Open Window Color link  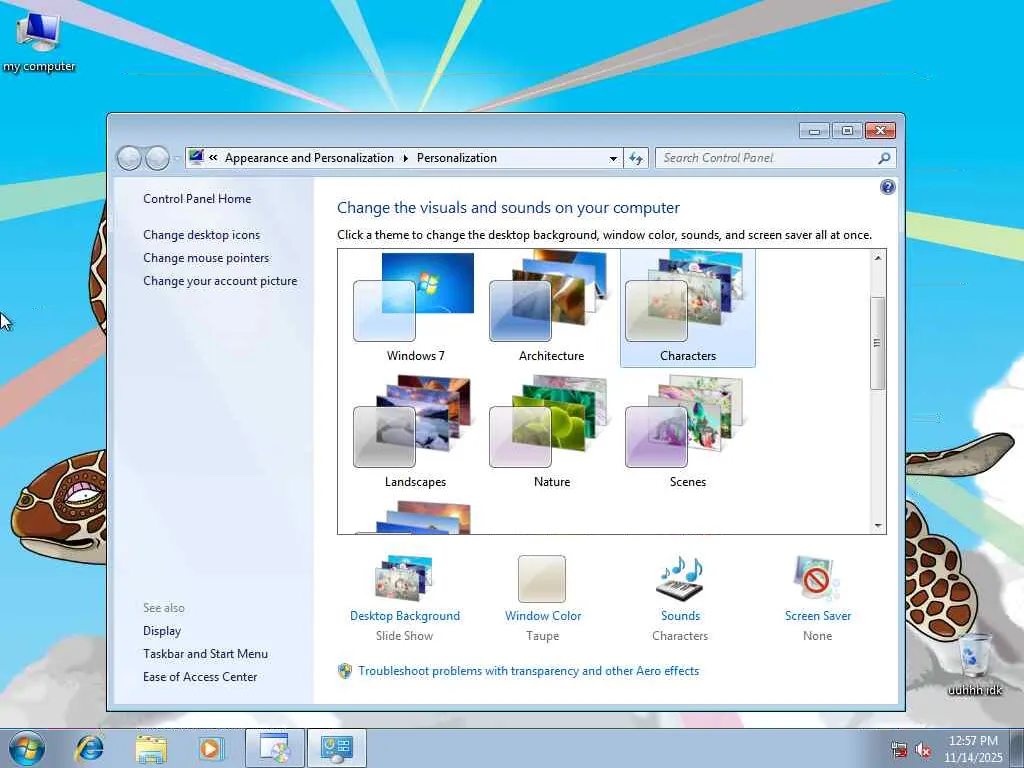[x=543, y=616]
